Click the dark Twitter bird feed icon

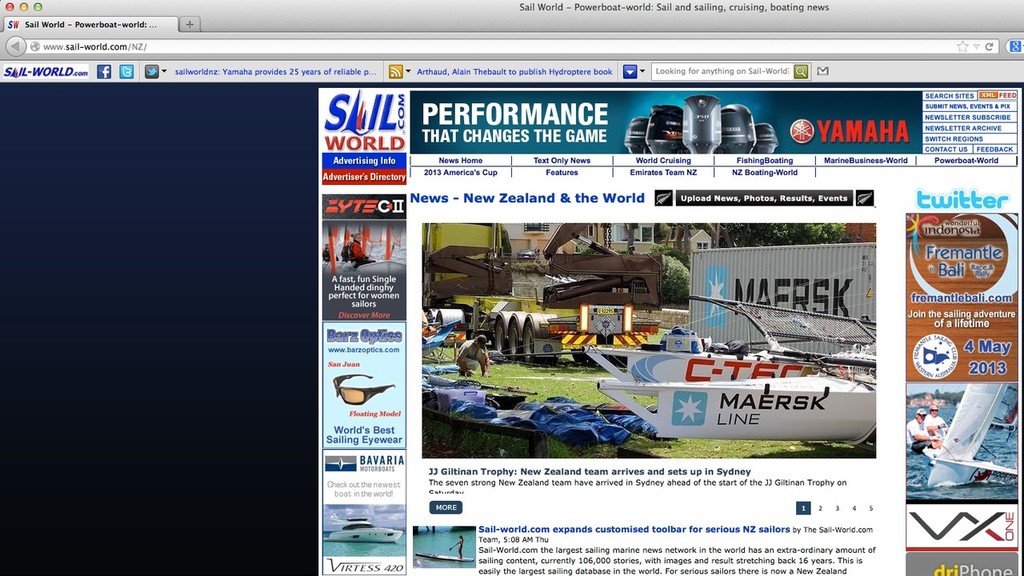pos(152,72)
